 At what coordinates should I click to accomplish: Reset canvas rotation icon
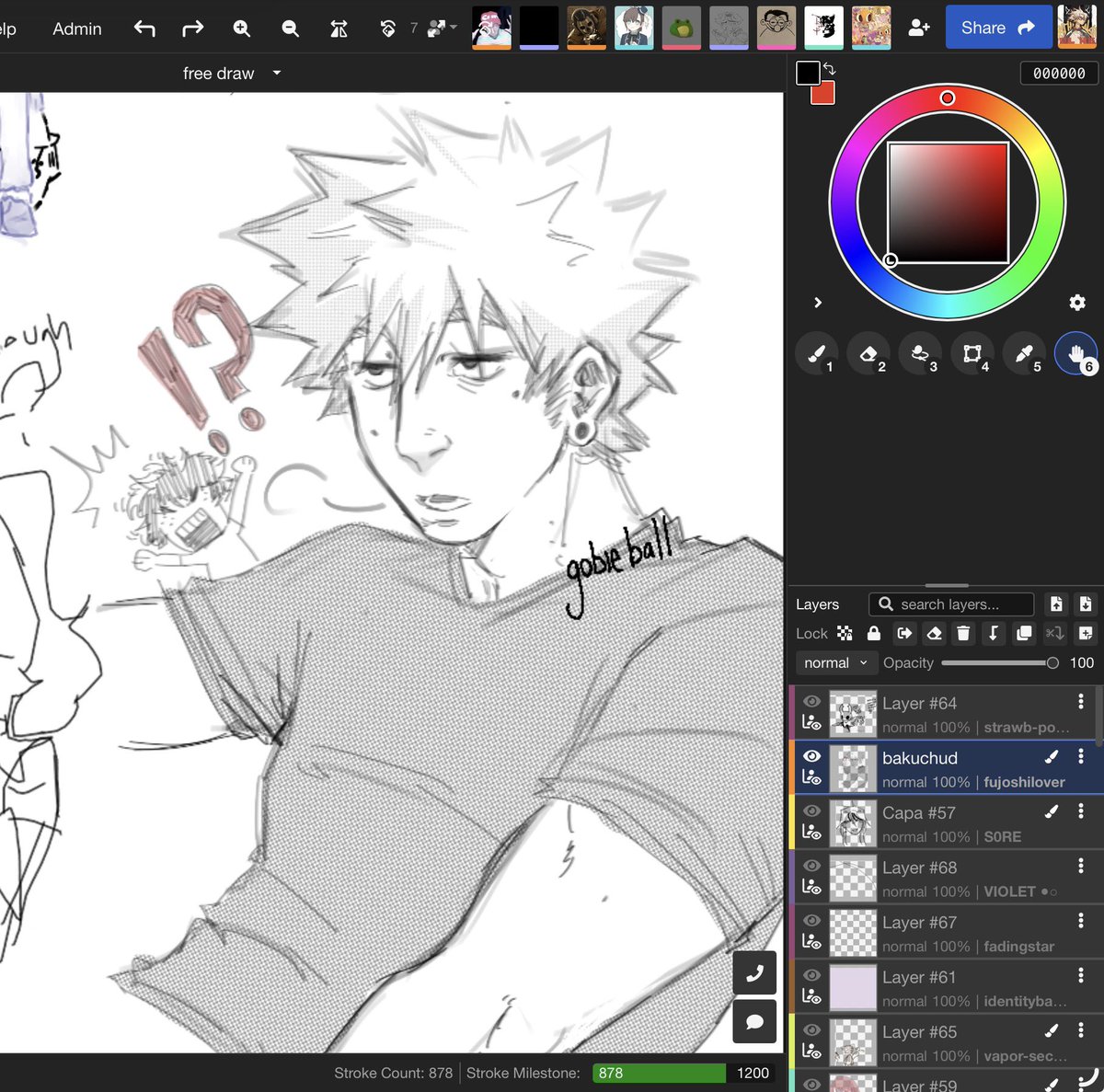tap(387, 29)
